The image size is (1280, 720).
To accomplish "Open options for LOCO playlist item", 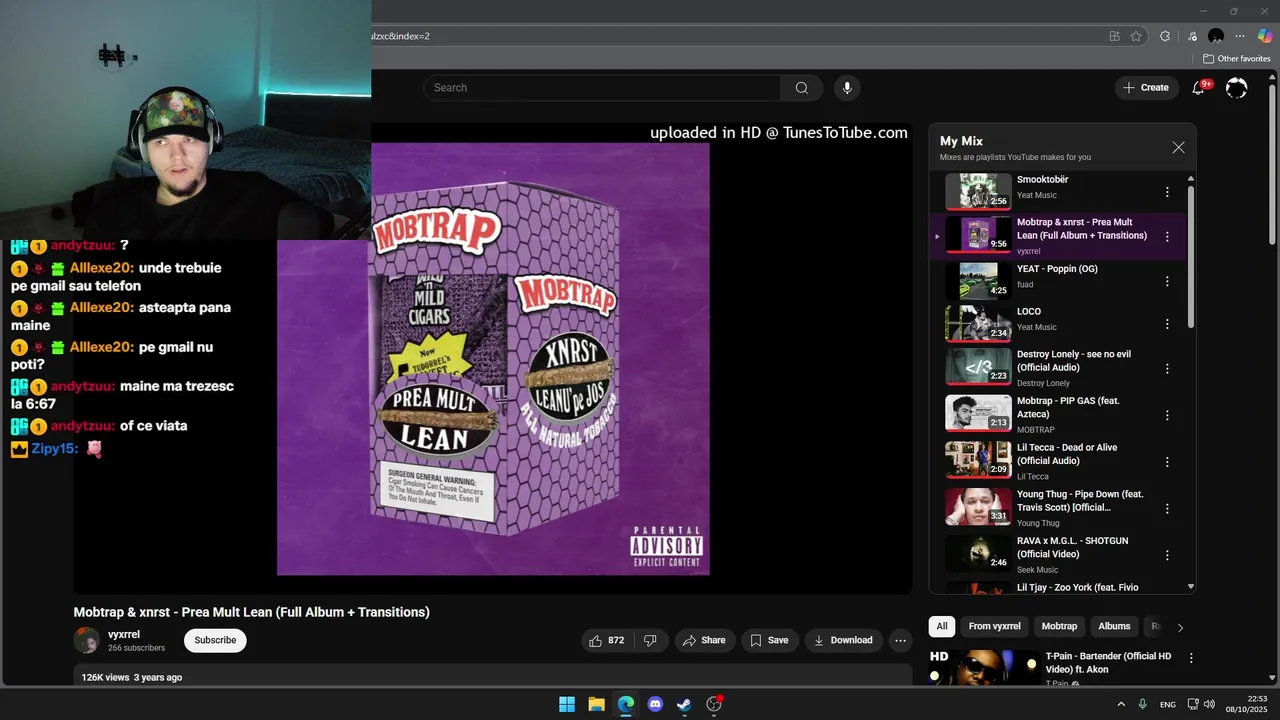I will tap(1166, 324).
